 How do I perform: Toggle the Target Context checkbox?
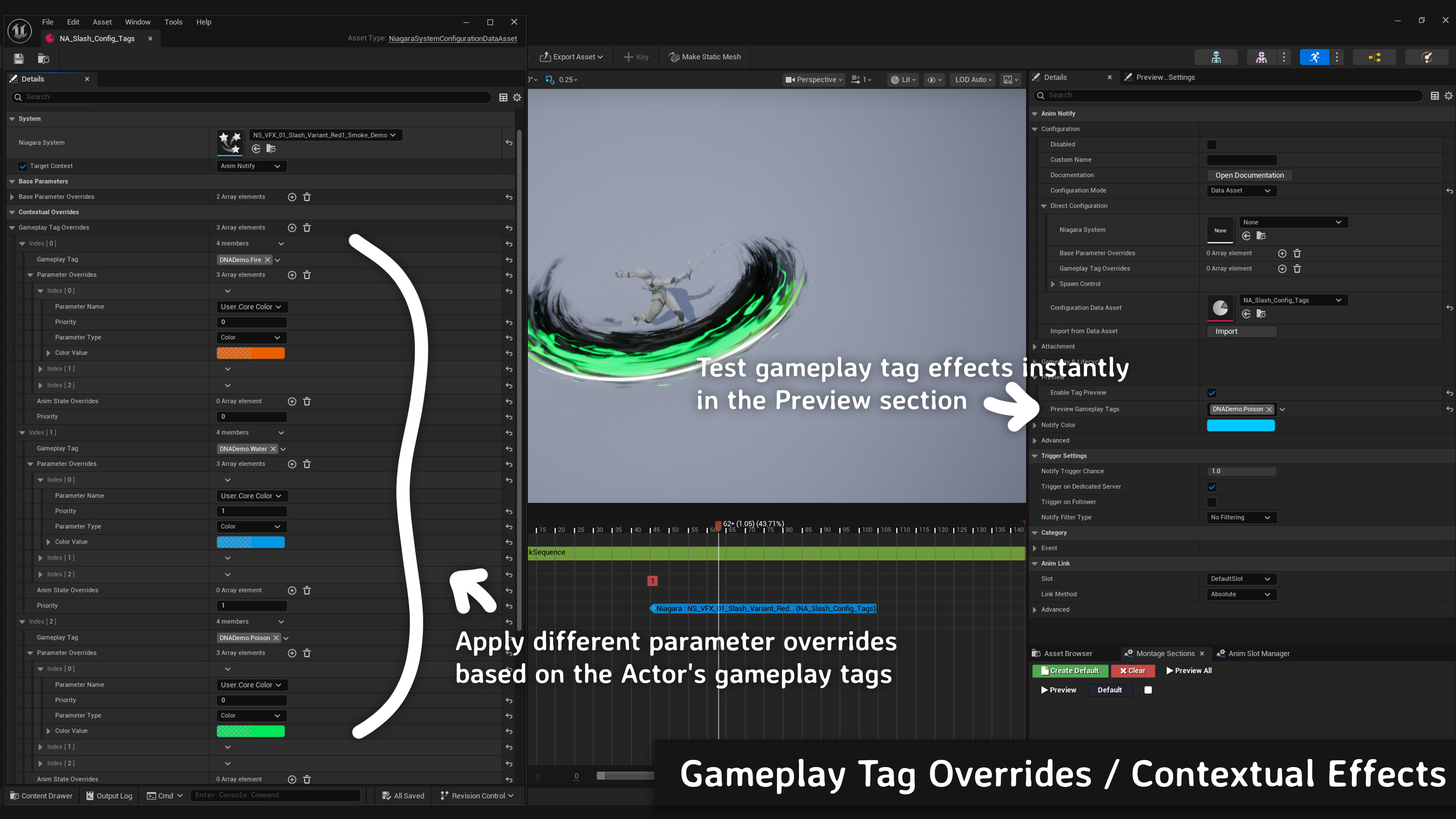(x=23, y=166)
